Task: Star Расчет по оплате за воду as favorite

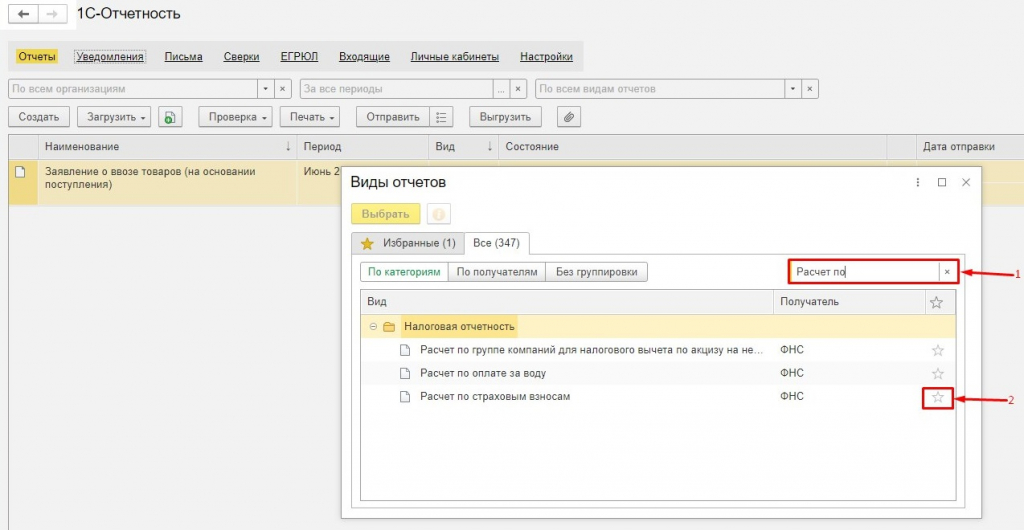Action: pyautogui.click(x=938, y=373)
